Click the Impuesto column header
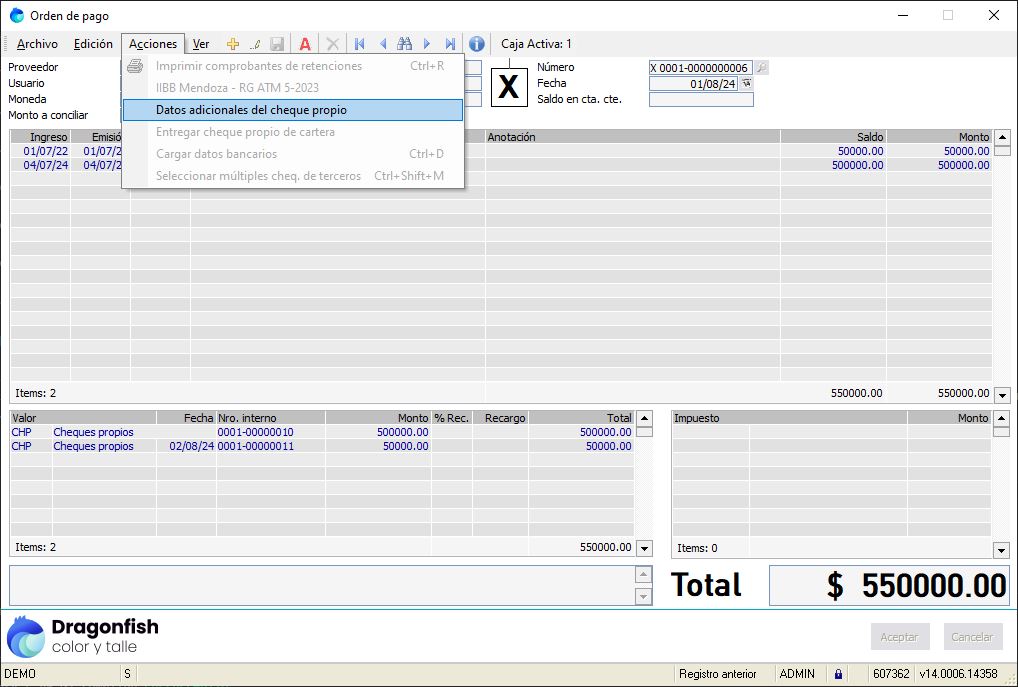The width and height of the screenshot is (1018, 687). tap(789, 418)
